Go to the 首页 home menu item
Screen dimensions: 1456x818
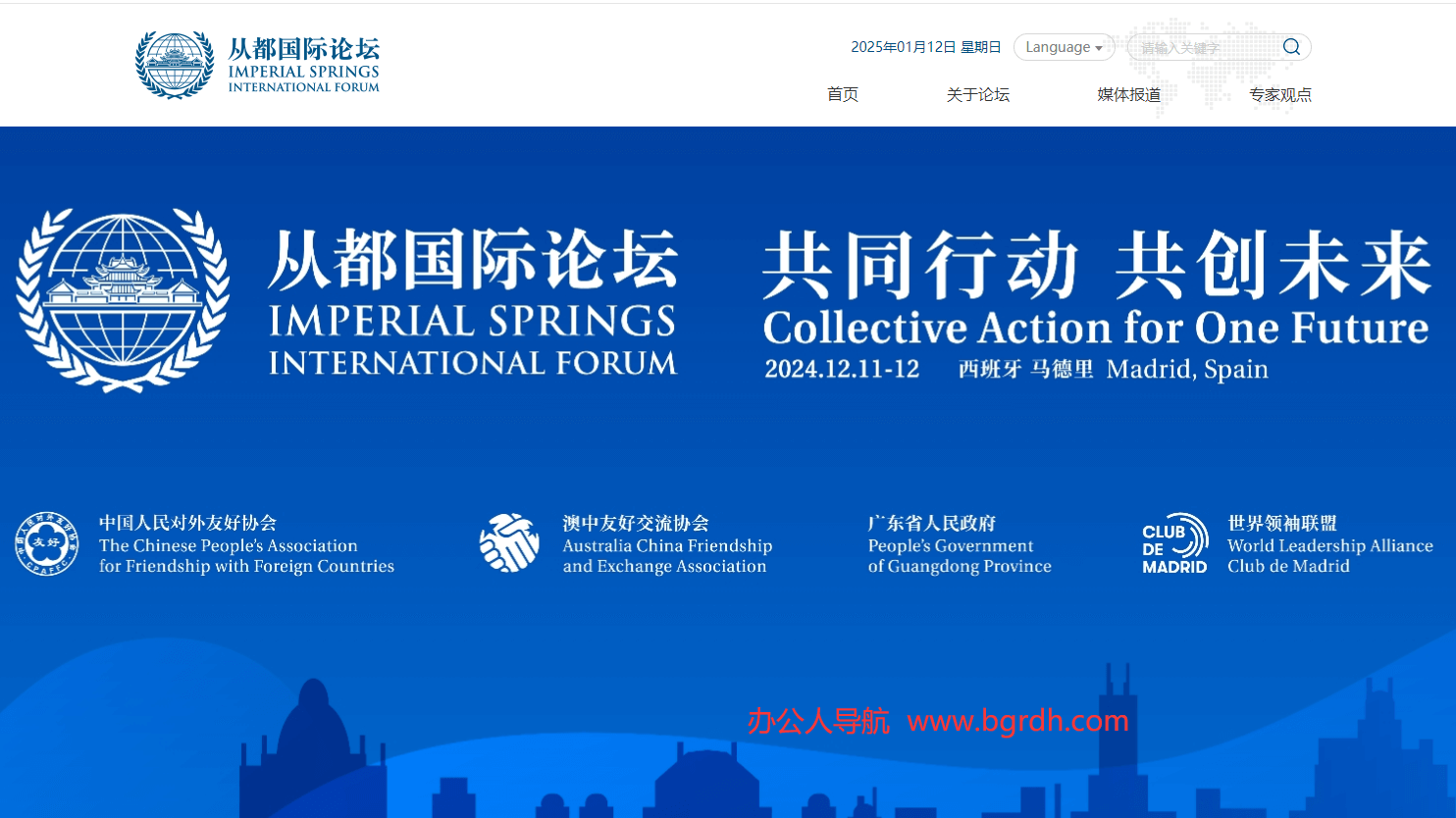(x=842, y=94)
